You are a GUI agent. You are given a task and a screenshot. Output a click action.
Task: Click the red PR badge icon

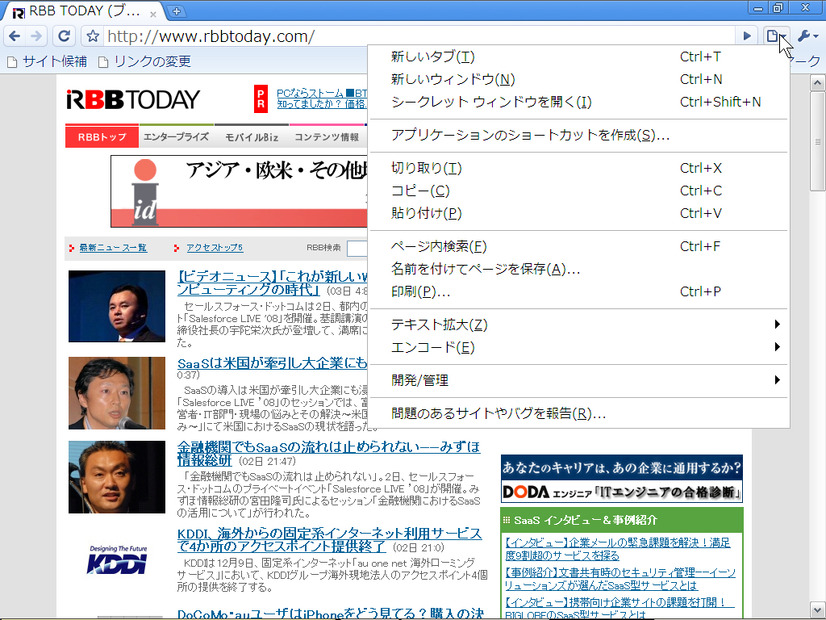click(260, 99)
